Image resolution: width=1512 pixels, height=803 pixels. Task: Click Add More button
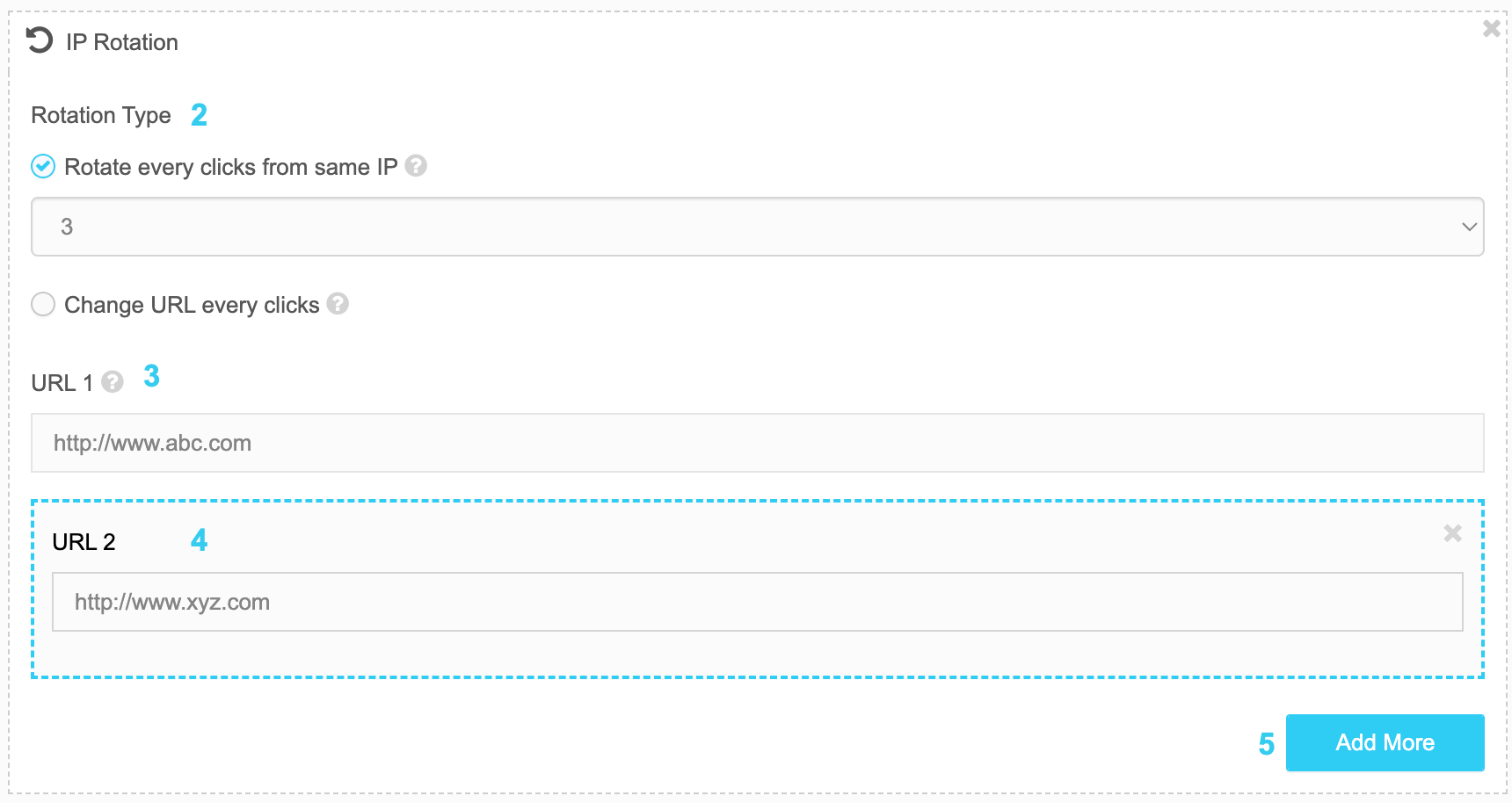pos(1385,742)
